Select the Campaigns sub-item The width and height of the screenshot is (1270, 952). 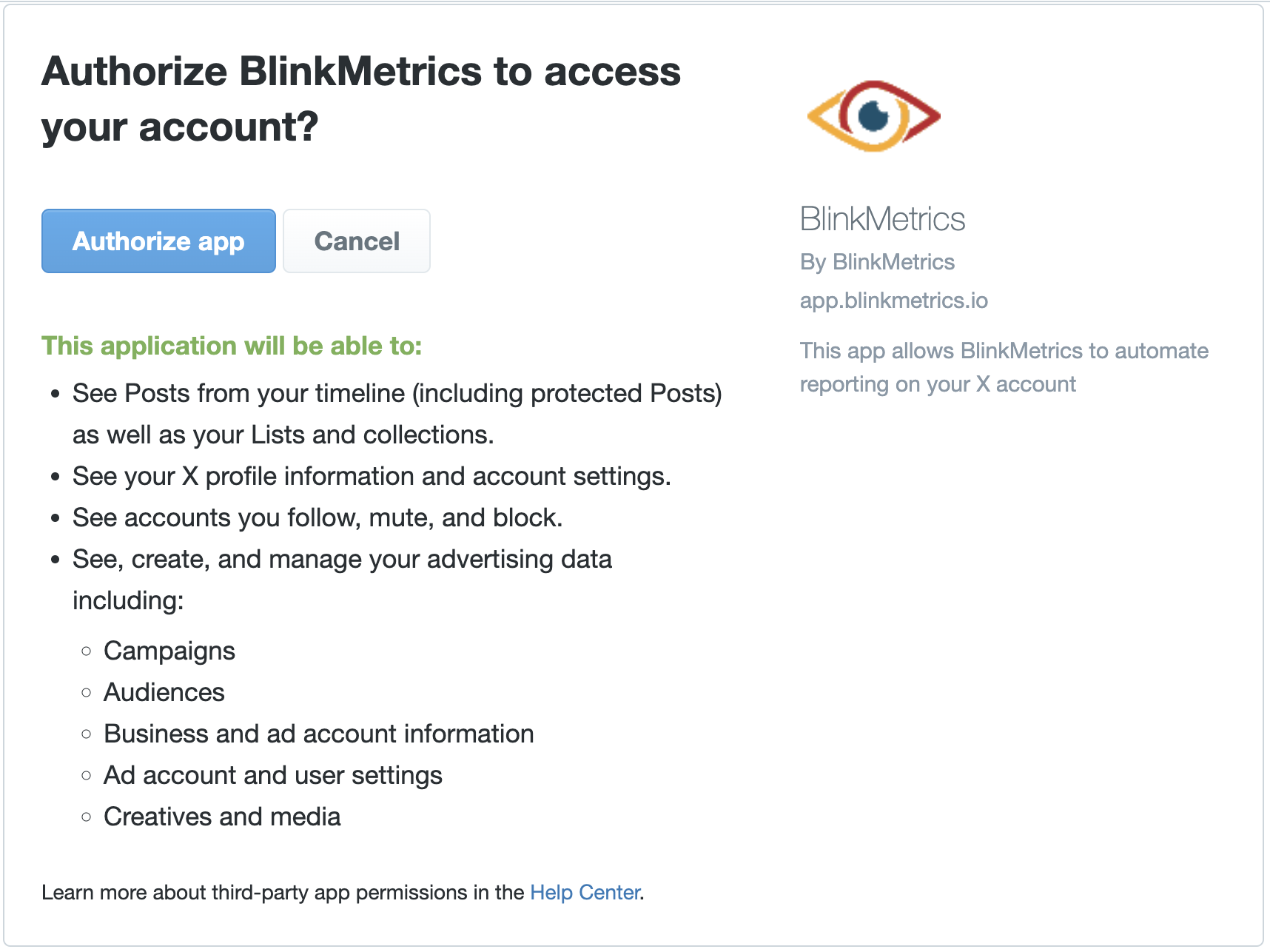pyautogui.click(x=169, y=651)
